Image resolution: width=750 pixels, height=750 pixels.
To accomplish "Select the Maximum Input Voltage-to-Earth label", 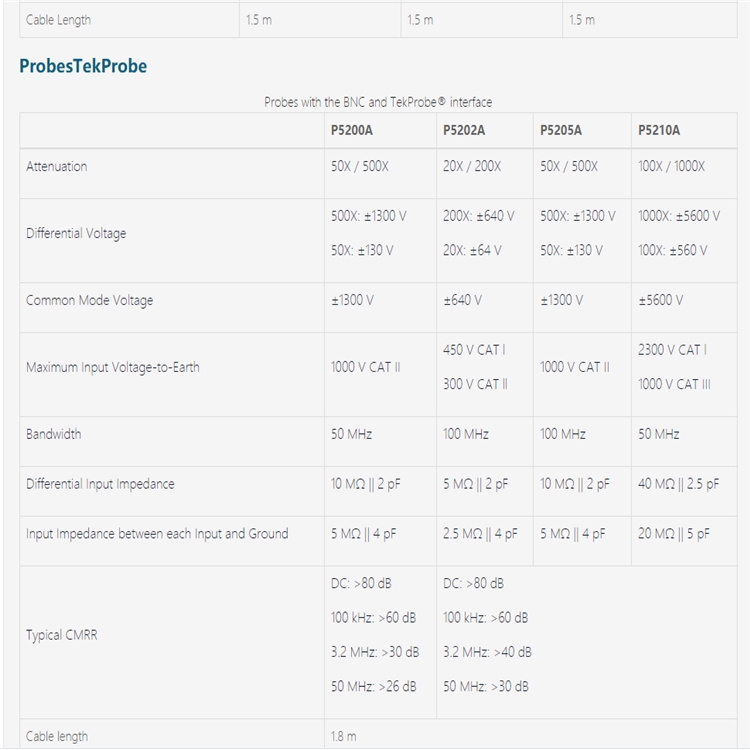I will tap(112, 367).
